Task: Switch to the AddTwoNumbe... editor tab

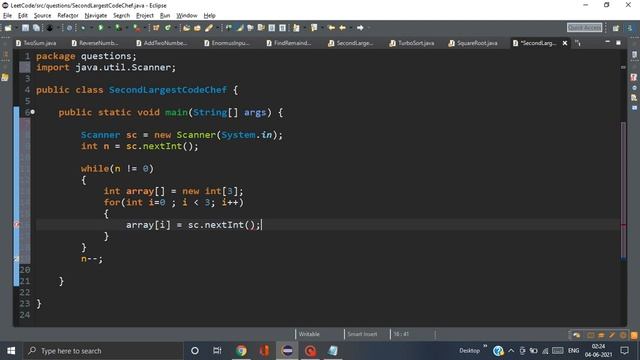Action: [162, 43]
